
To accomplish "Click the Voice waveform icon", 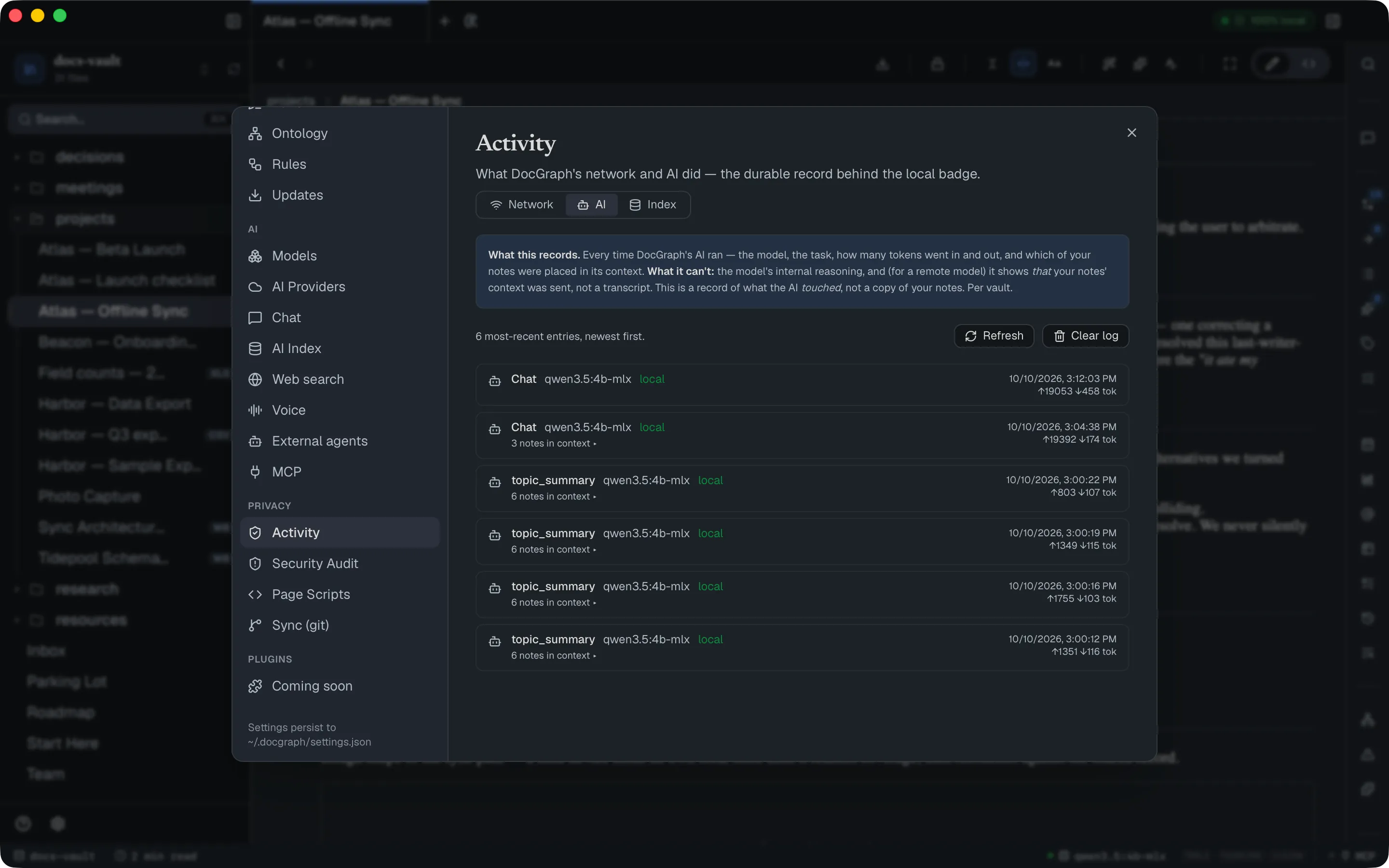I will click(x=255, y=410).
